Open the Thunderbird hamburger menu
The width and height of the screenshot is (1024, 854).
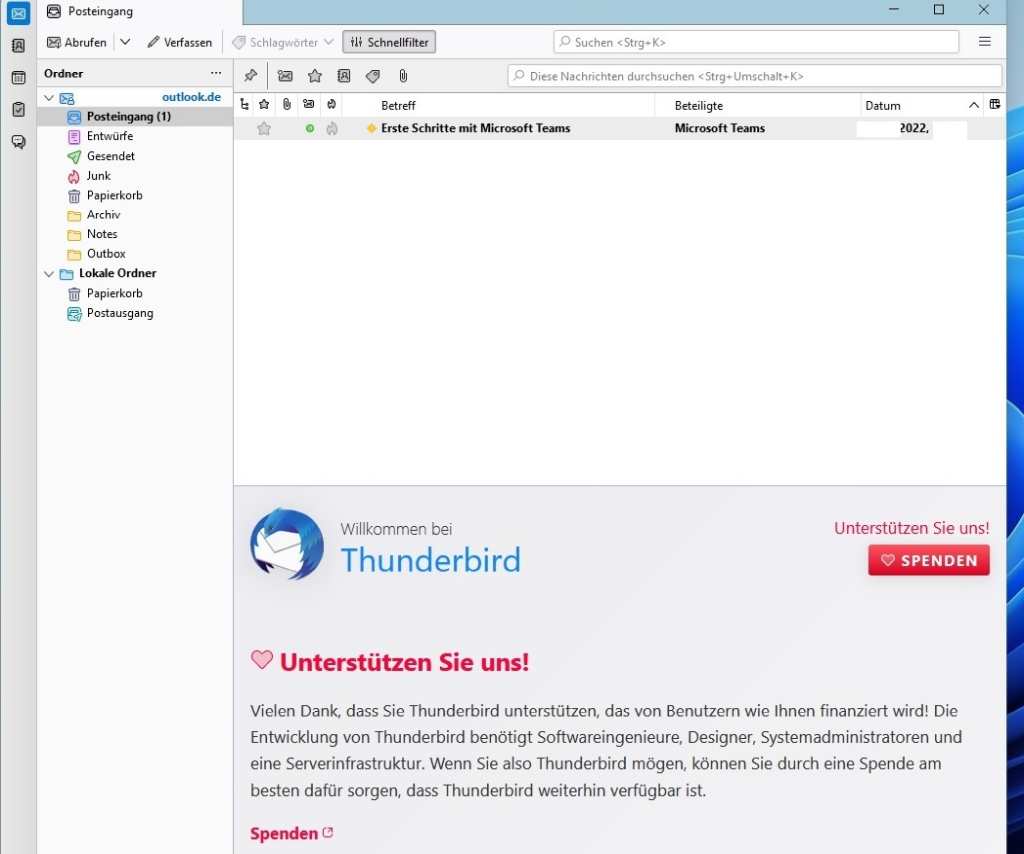(985, 42)
